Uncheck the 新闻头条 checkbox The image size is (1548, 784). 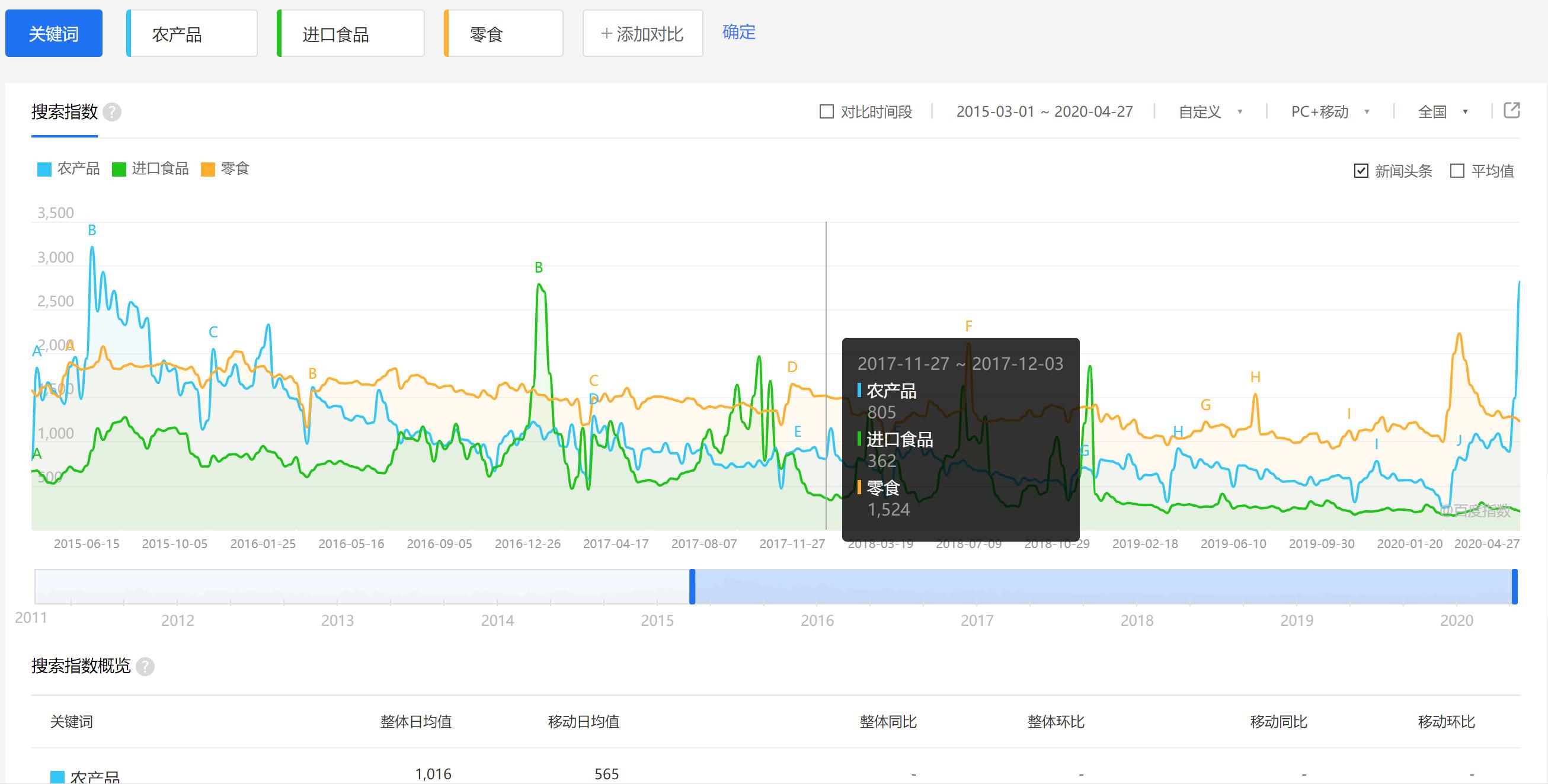[x=1361, y=171]
